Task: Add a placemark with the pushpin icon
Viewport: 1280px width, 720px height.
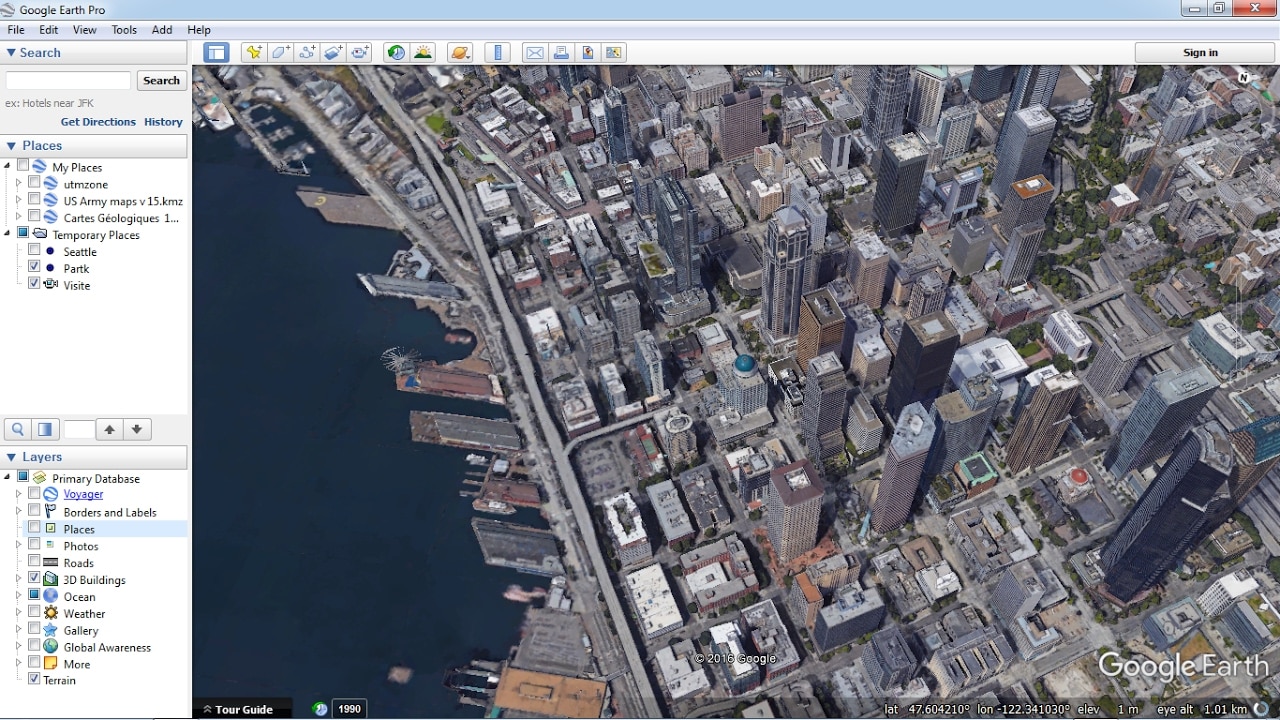Action: (254, 53)
